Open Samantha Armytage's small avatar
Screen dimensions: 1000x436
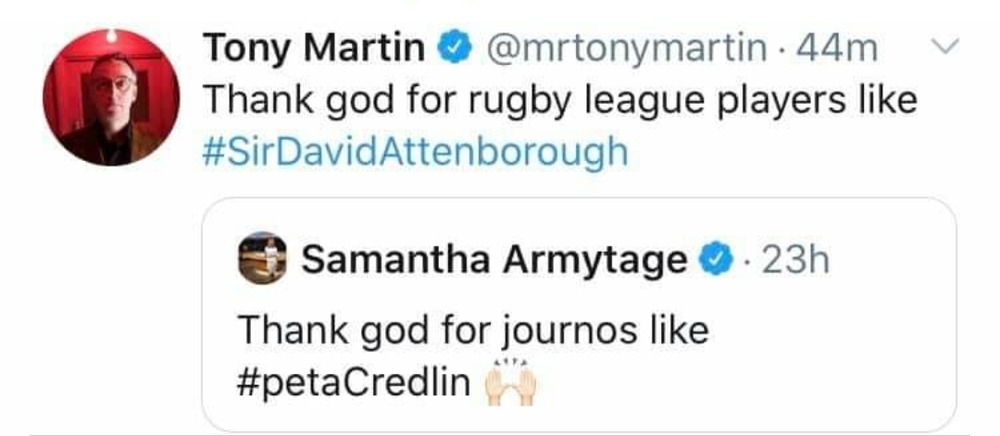tap(263, 259)
